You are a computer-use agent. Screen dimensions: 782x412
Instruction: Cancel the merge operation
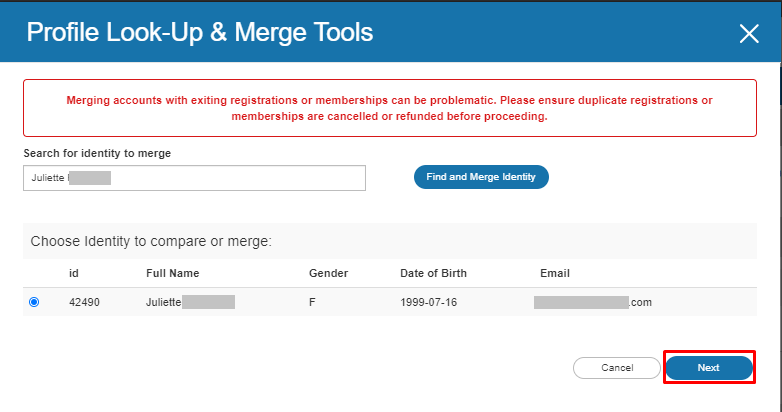tap(617, 368)
